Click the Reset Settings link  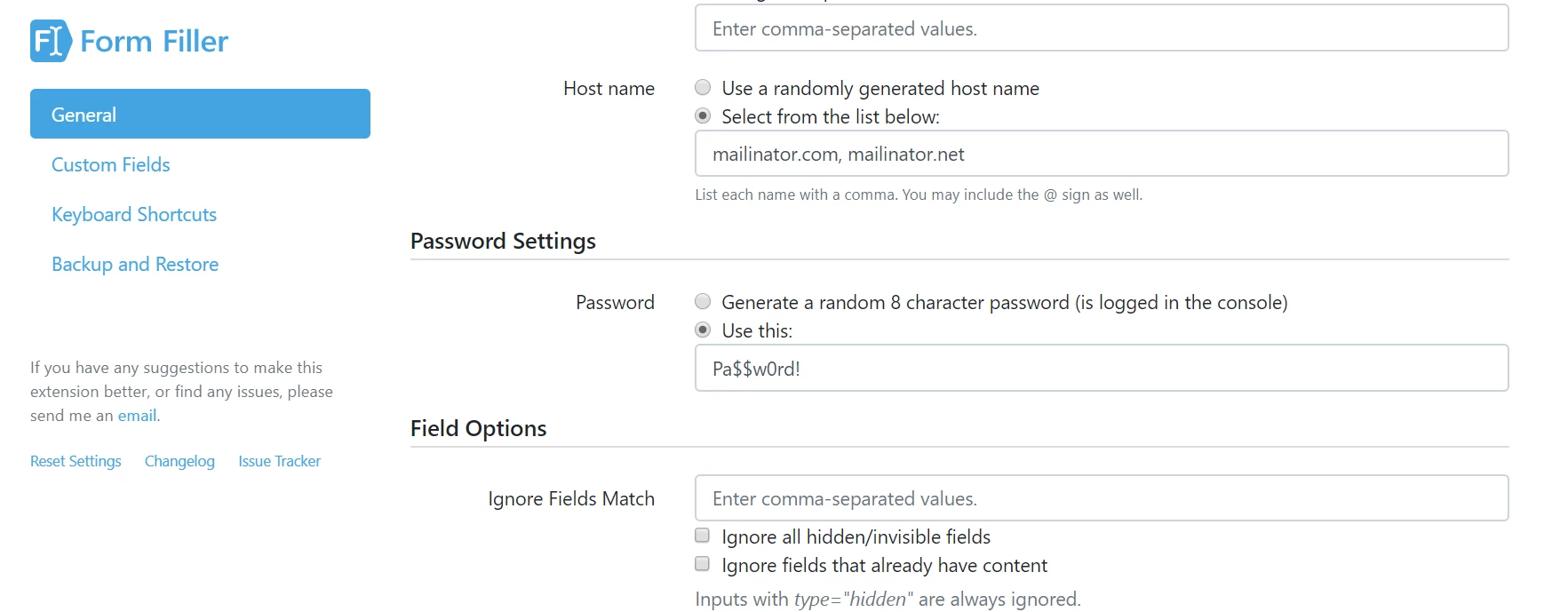(76, 461)
